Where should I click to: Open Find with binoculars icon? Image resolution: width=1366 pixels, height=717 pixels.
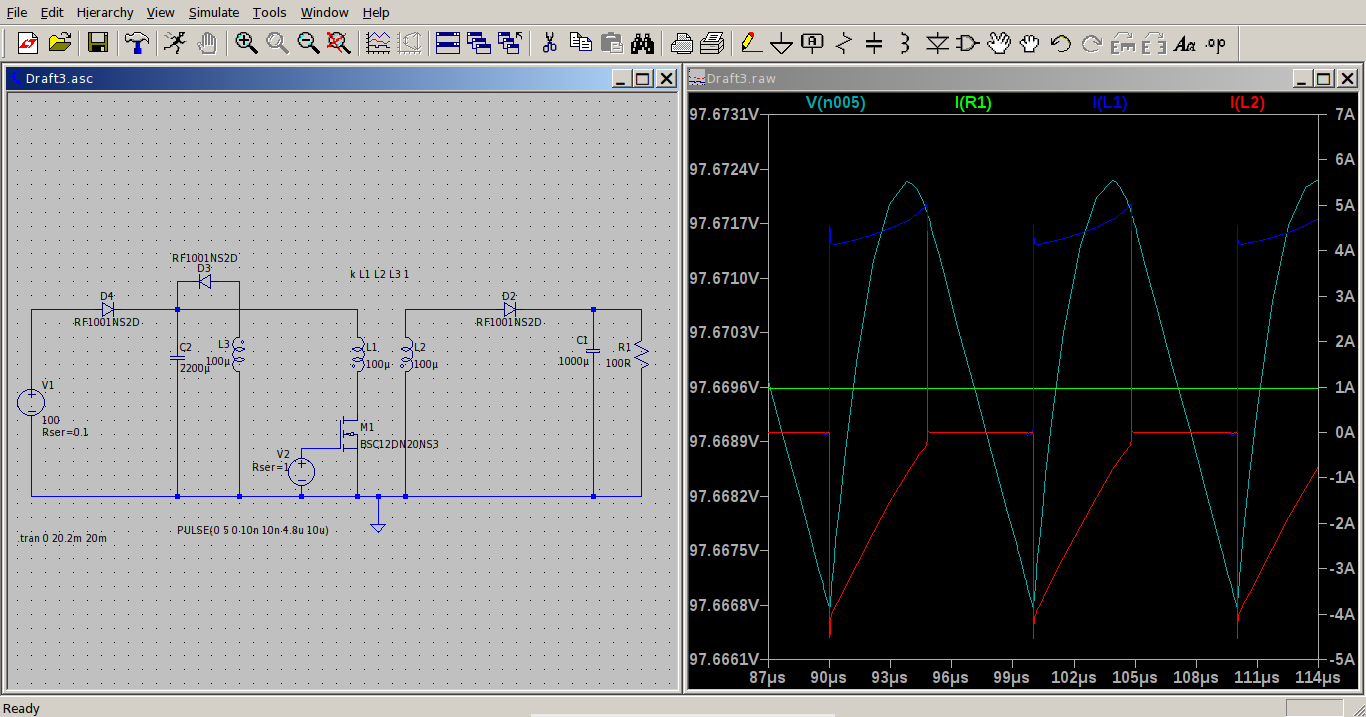tap(642, 42)
